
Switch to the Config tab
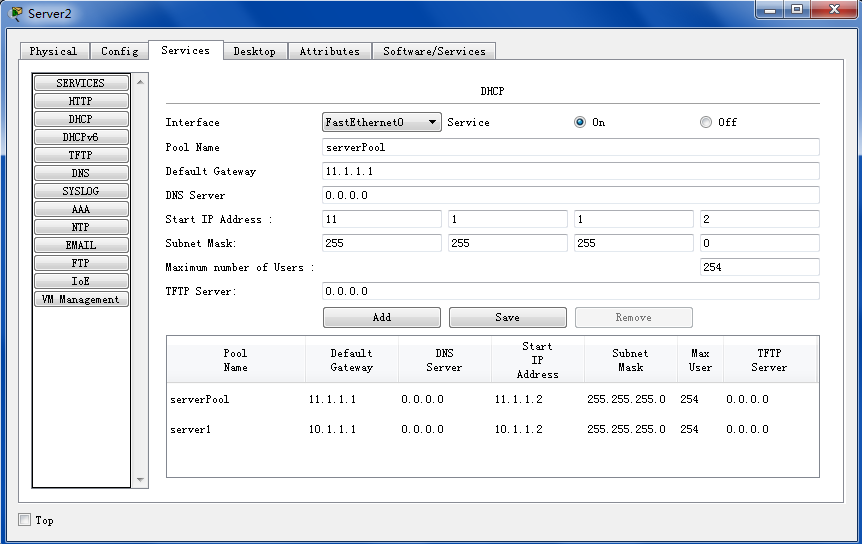pos(120,51)
